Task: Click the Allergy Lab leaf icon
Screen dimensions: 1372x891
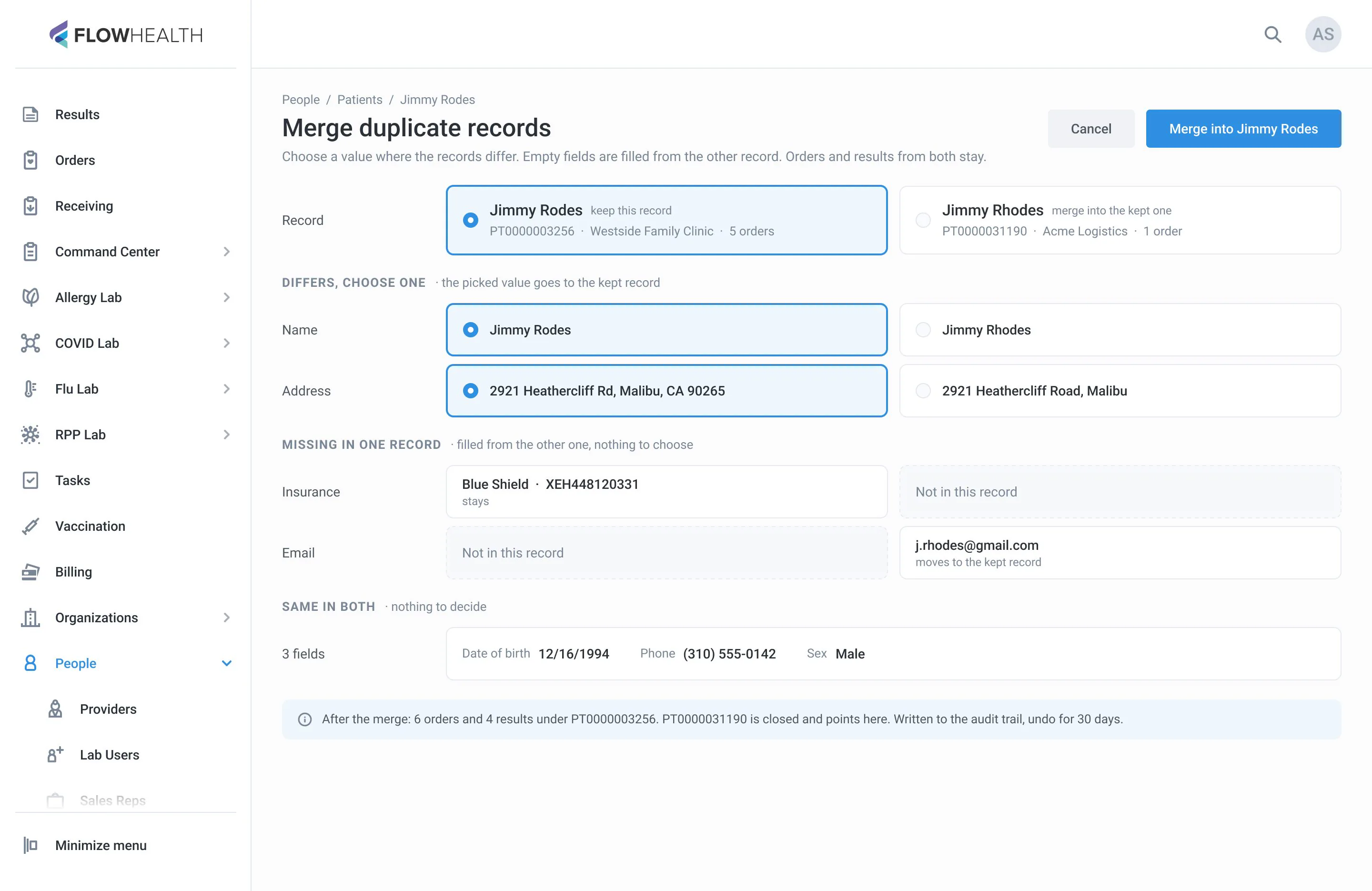Action: click(x=30, y=297)
